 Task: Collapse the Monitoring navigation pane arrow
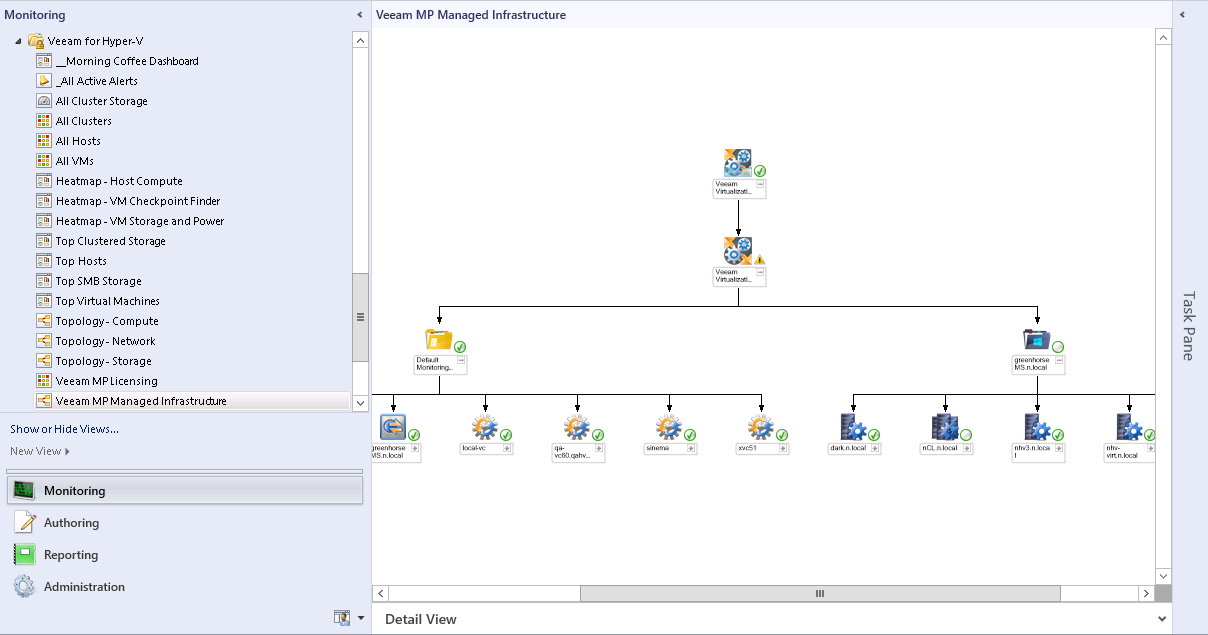tap(360, 15)
